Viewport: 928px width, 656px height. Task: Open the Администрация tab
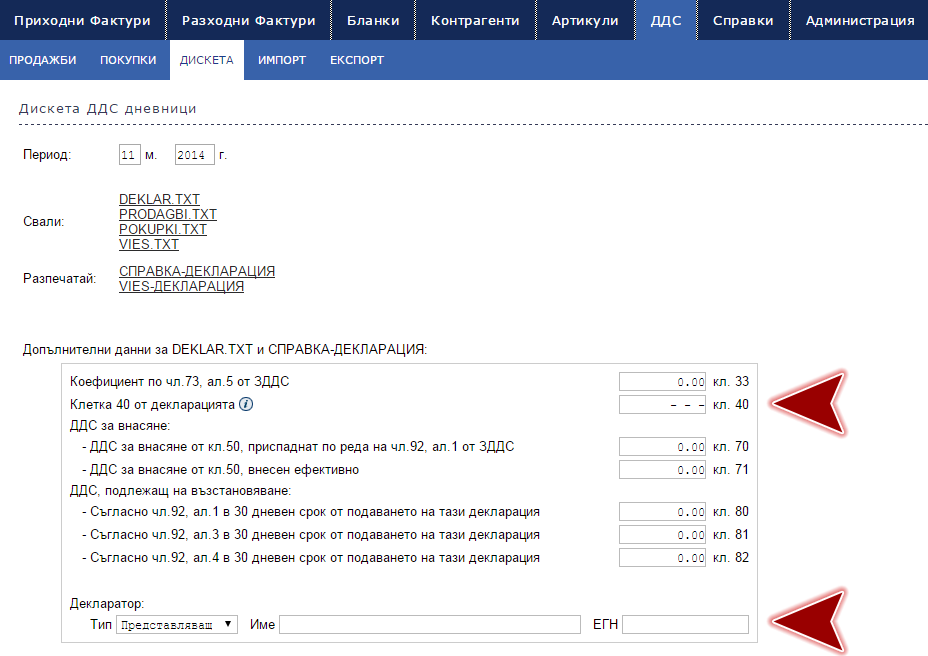(859, 20)
